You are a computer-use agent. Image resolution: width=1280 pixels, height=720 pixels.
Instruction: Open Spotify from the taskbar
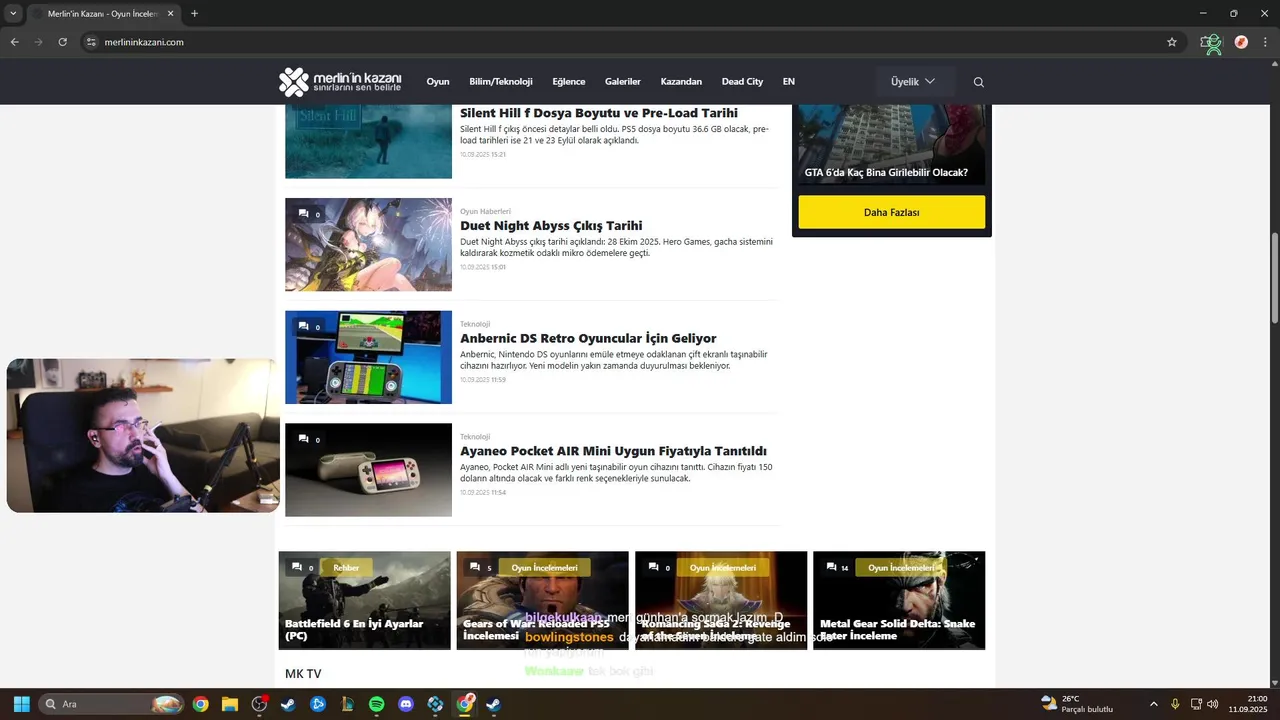376,704
